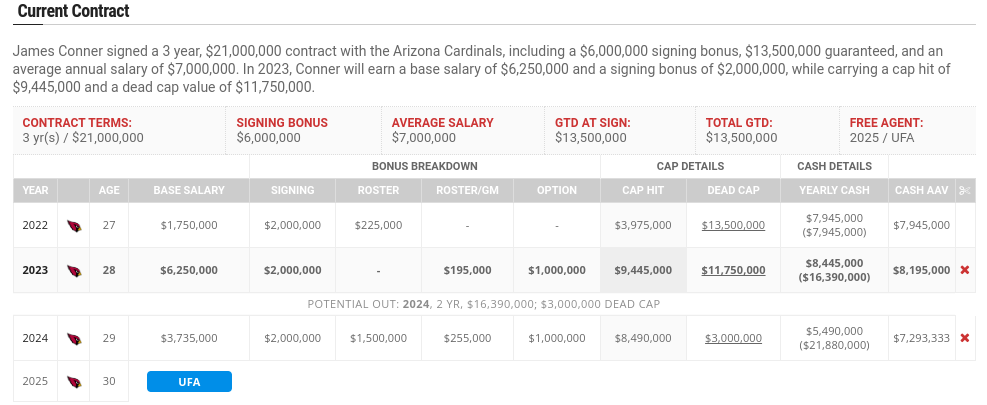Click the Base Salary column header

[189, 190]
